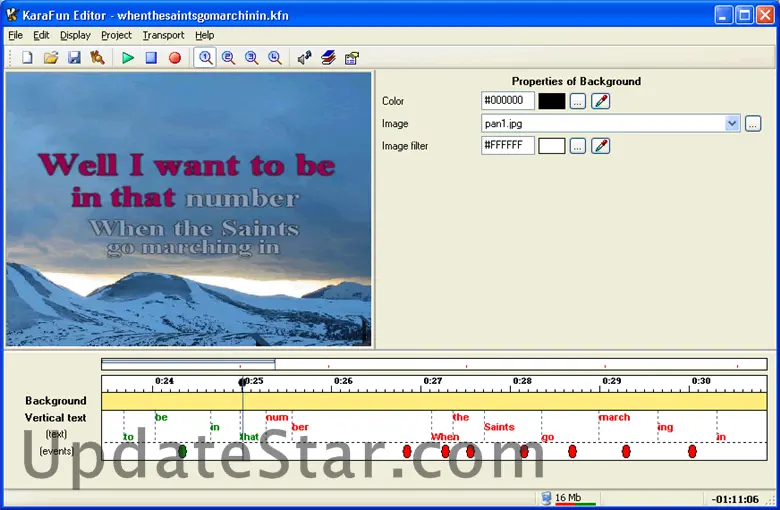The width and height of the screenshot is (780, 510).
Task: Open a file using the folder icon
Action: pyautogui.click(x=50, y=58)
